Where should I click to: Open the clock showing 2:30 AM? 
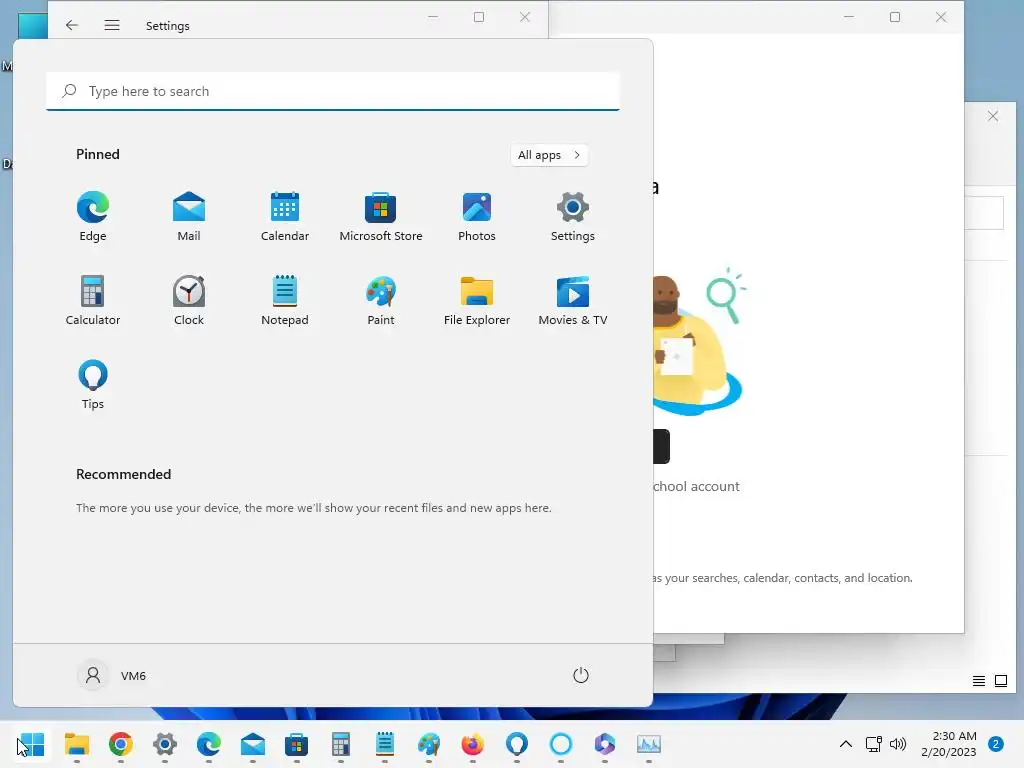click(949, 744)
